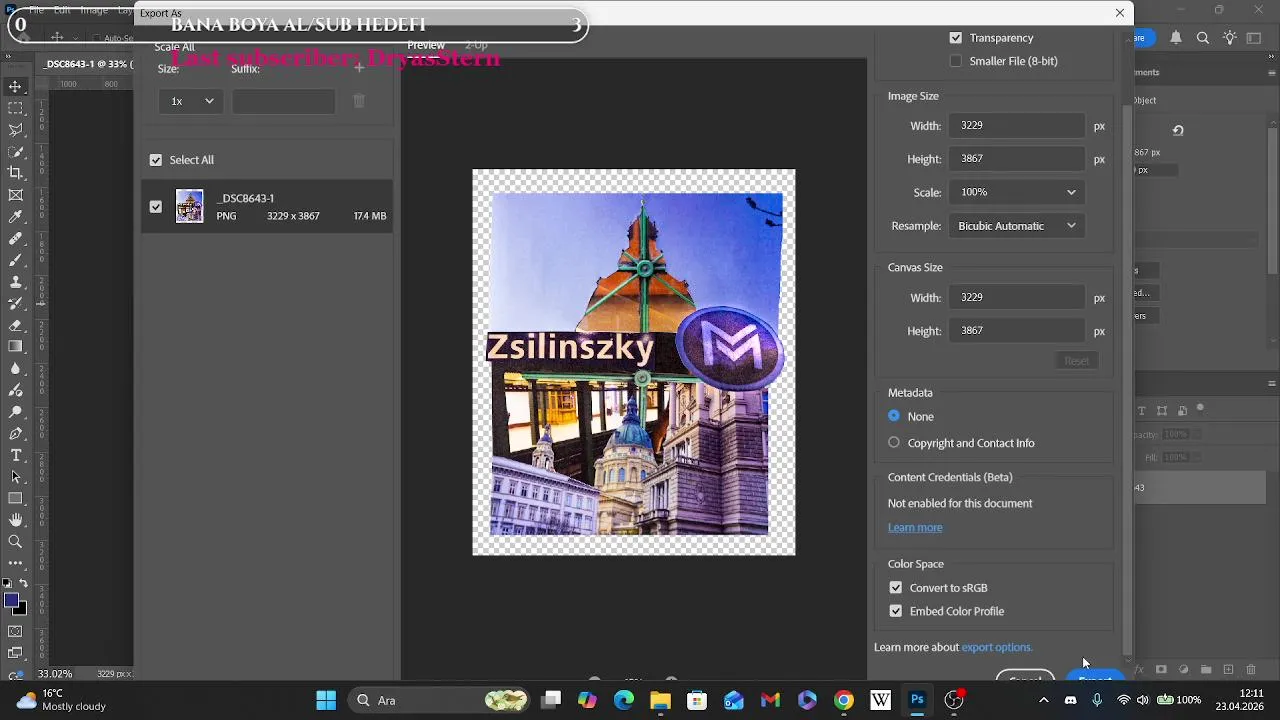Toggle Quick Mask mode icon

click(15, 631)
